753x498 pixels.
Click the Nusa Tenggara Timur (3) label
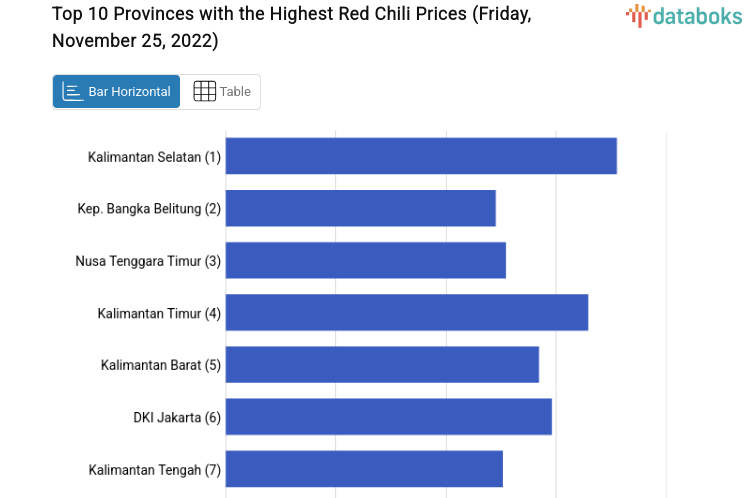[x=148, y=261]
